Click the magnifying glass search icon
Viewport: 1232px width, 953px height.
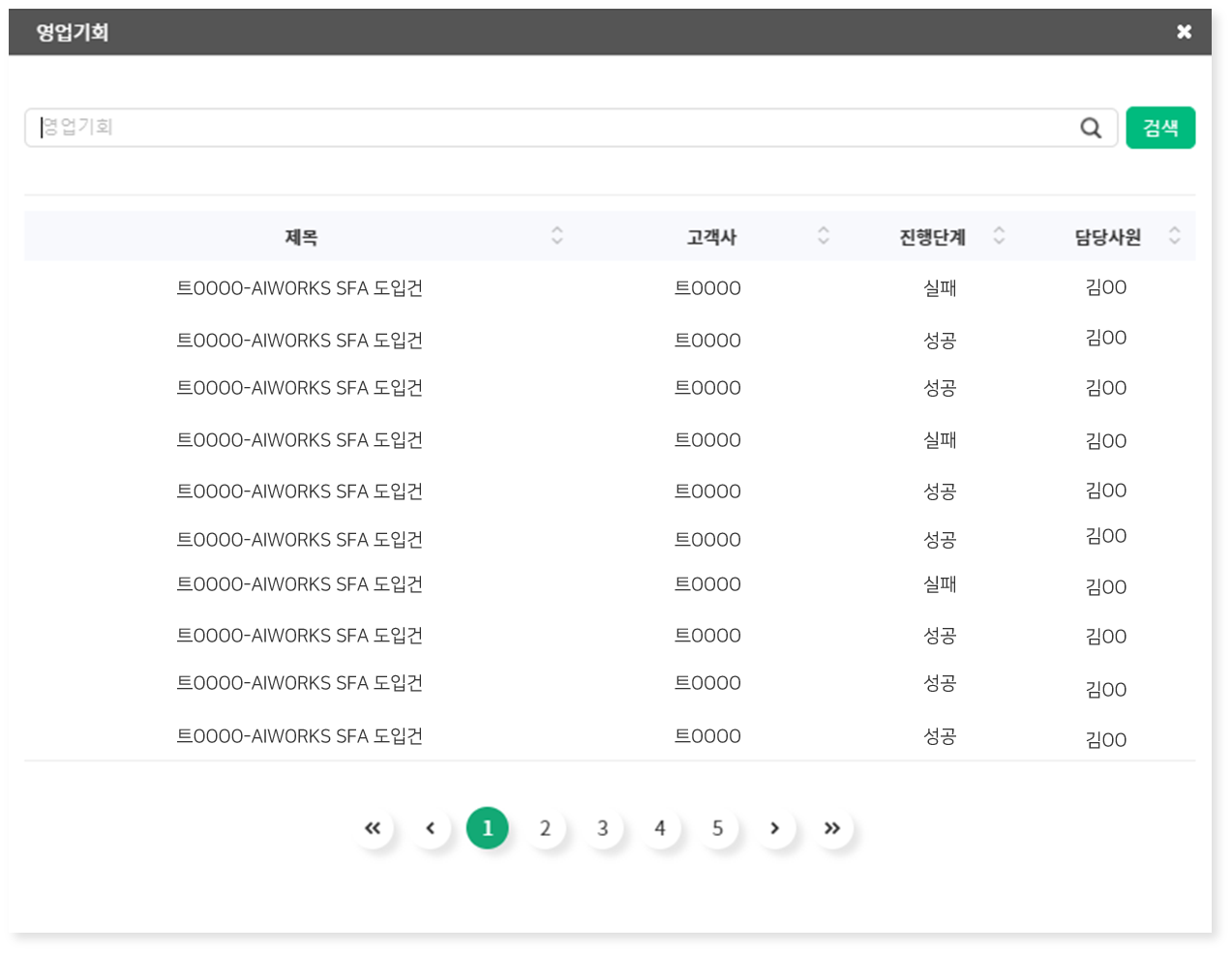[x=1091, y=128]
